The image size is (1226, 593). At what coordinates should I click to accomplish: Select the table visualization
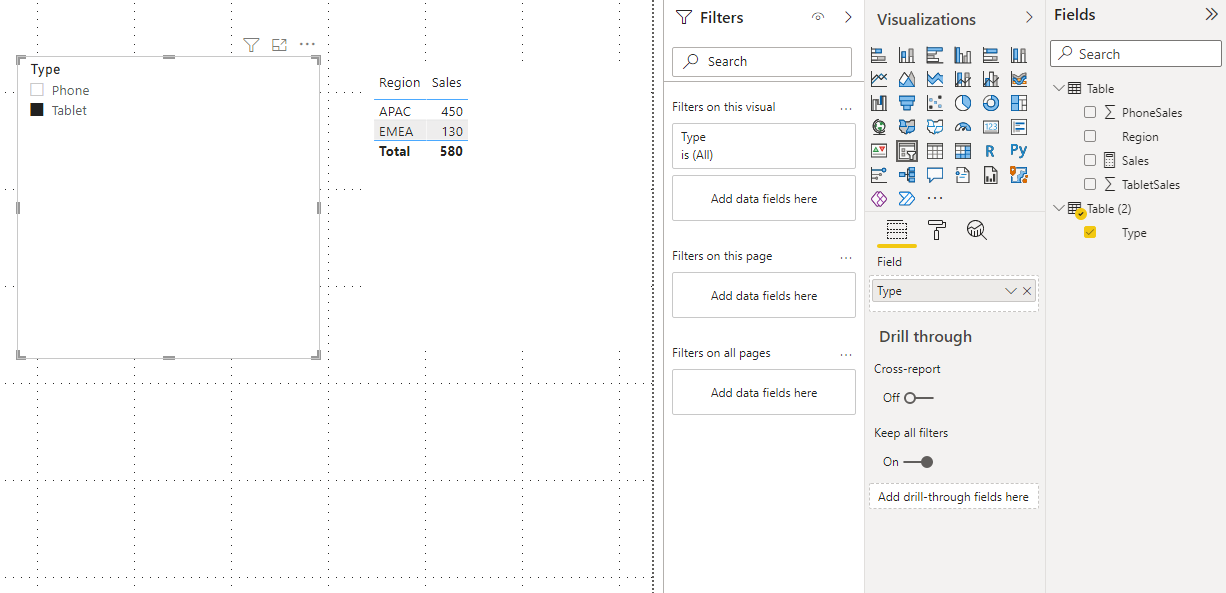pos(935,151)
